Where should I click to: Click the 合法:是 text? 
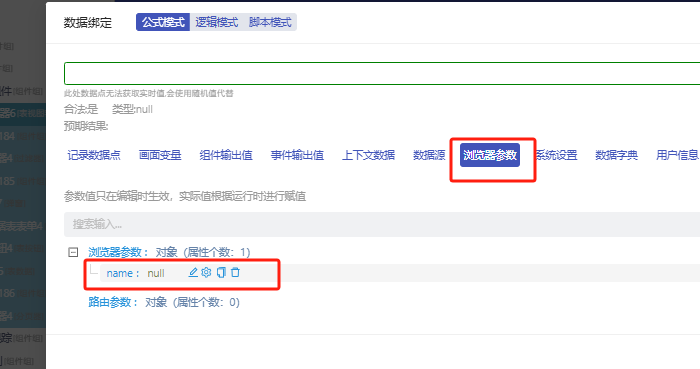pos(81,109)
